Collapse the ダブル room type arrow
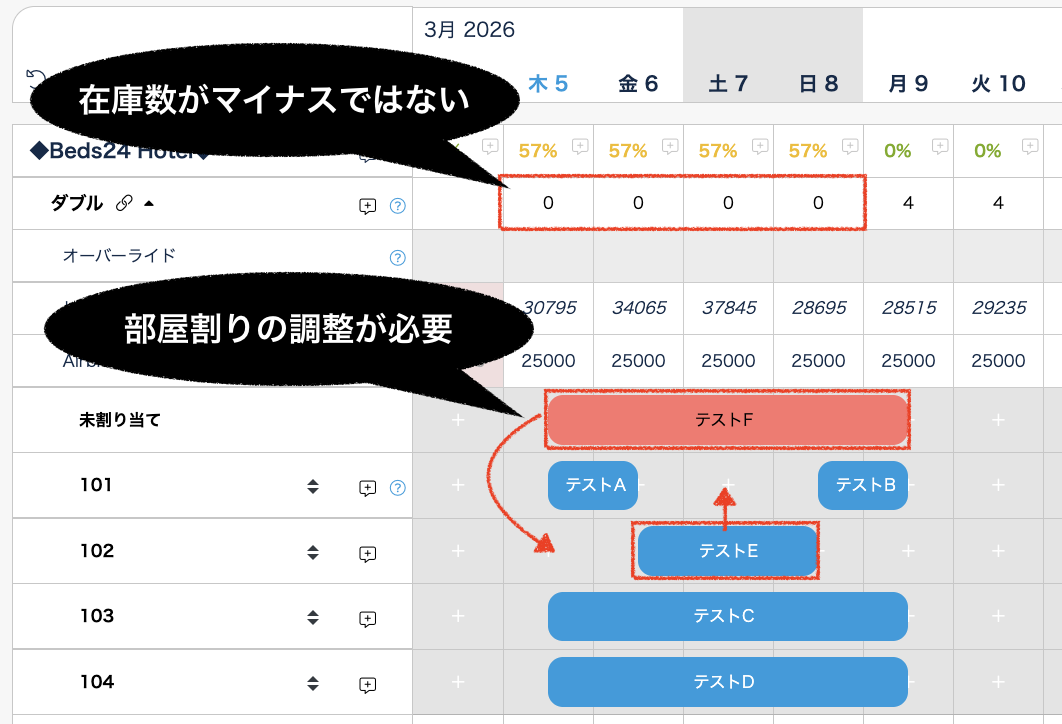This screenshot has height=724, width=1062. 149,204
